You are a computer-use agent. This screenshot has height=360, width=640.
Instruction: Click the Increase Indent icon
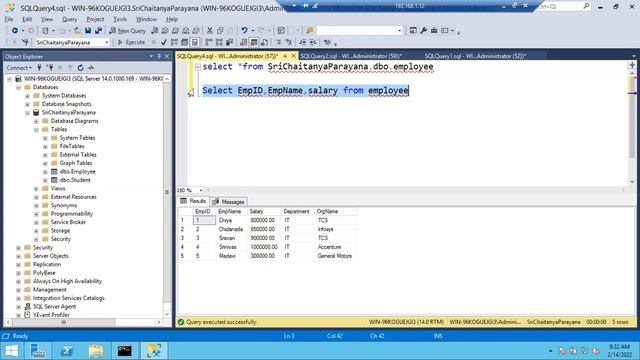pyautogui.click(x=313, y=42)
